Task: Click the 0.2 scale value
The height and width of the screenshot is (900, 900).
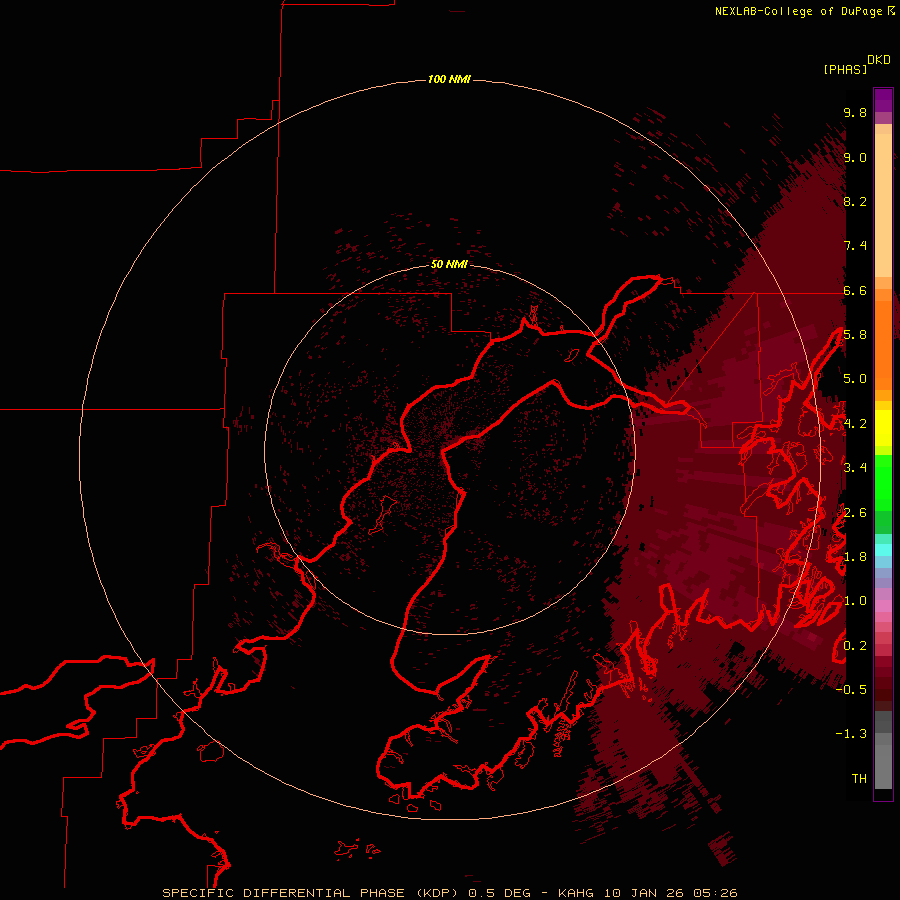Action: (855, 646)
